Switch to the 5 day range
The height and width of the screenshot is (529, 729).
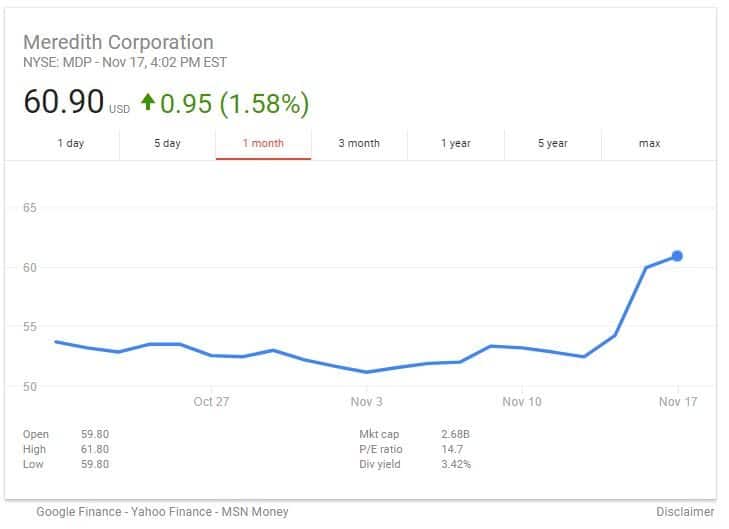(x=167, y=143)
